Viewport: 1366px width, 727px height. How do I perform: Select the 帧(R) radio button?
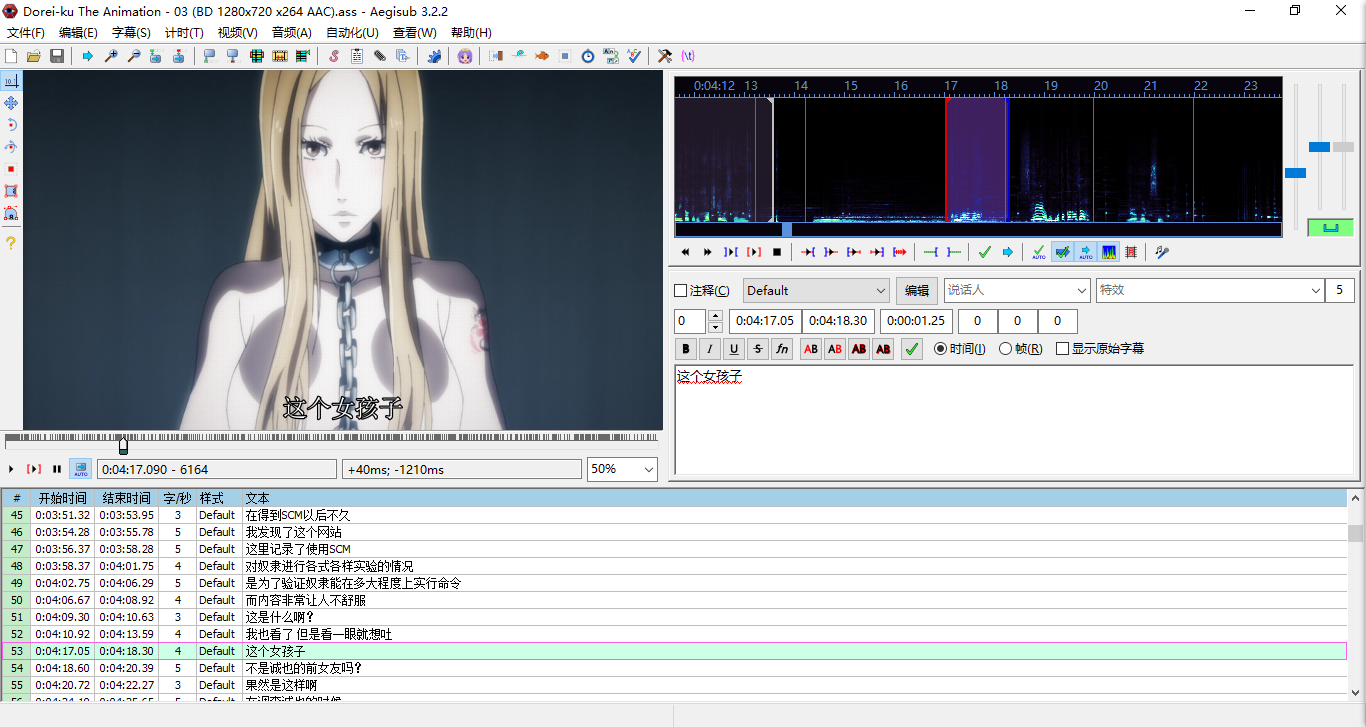(x=1005, y=349)
